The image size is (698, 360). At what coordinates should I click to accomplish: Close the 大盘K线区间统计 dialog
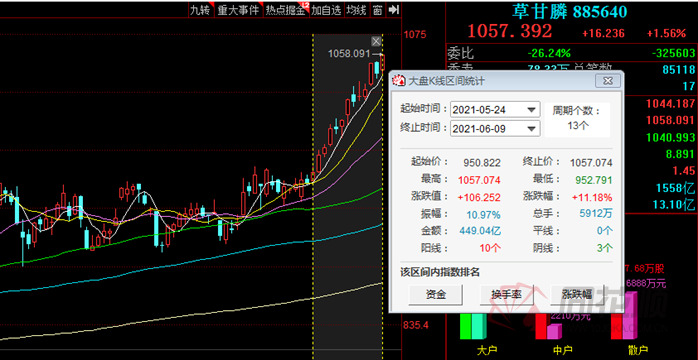(608, 81)
